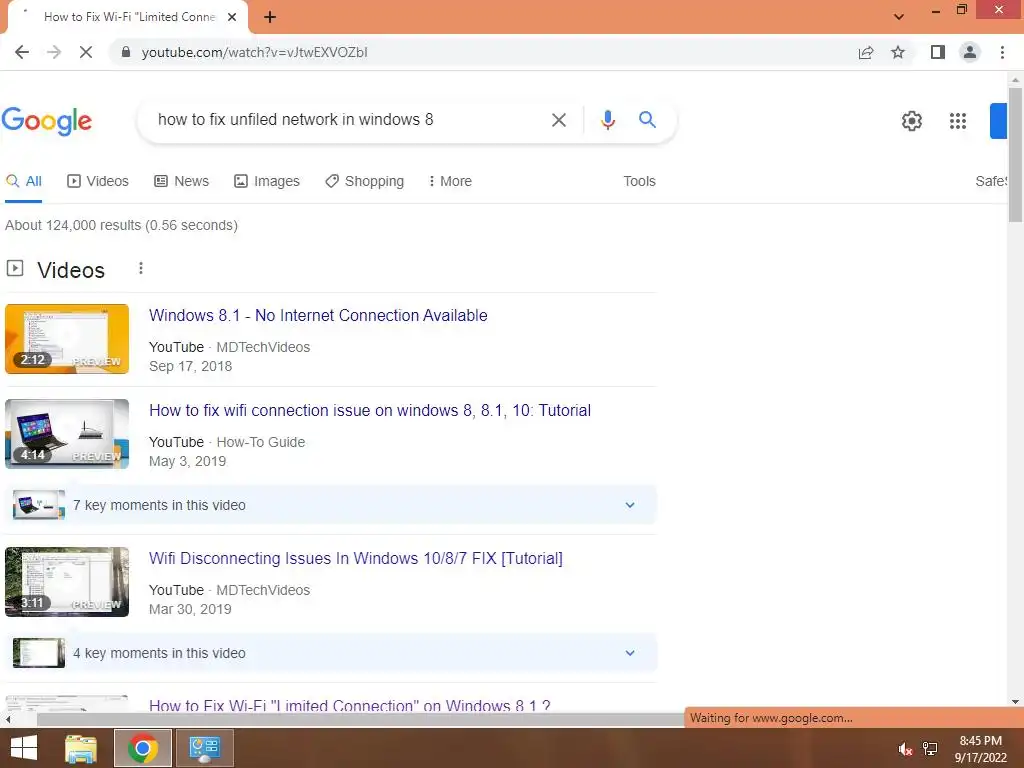
Task: Open 'Windows 8.1 - No Internet Connection Available' link
Action: click(x=318, y=315)
